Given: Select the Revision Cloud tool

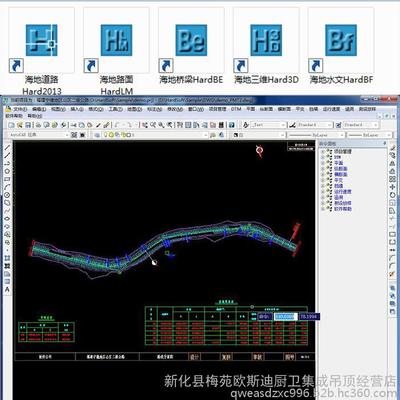Looking at the screenshot, I should [x=7, y=203].
